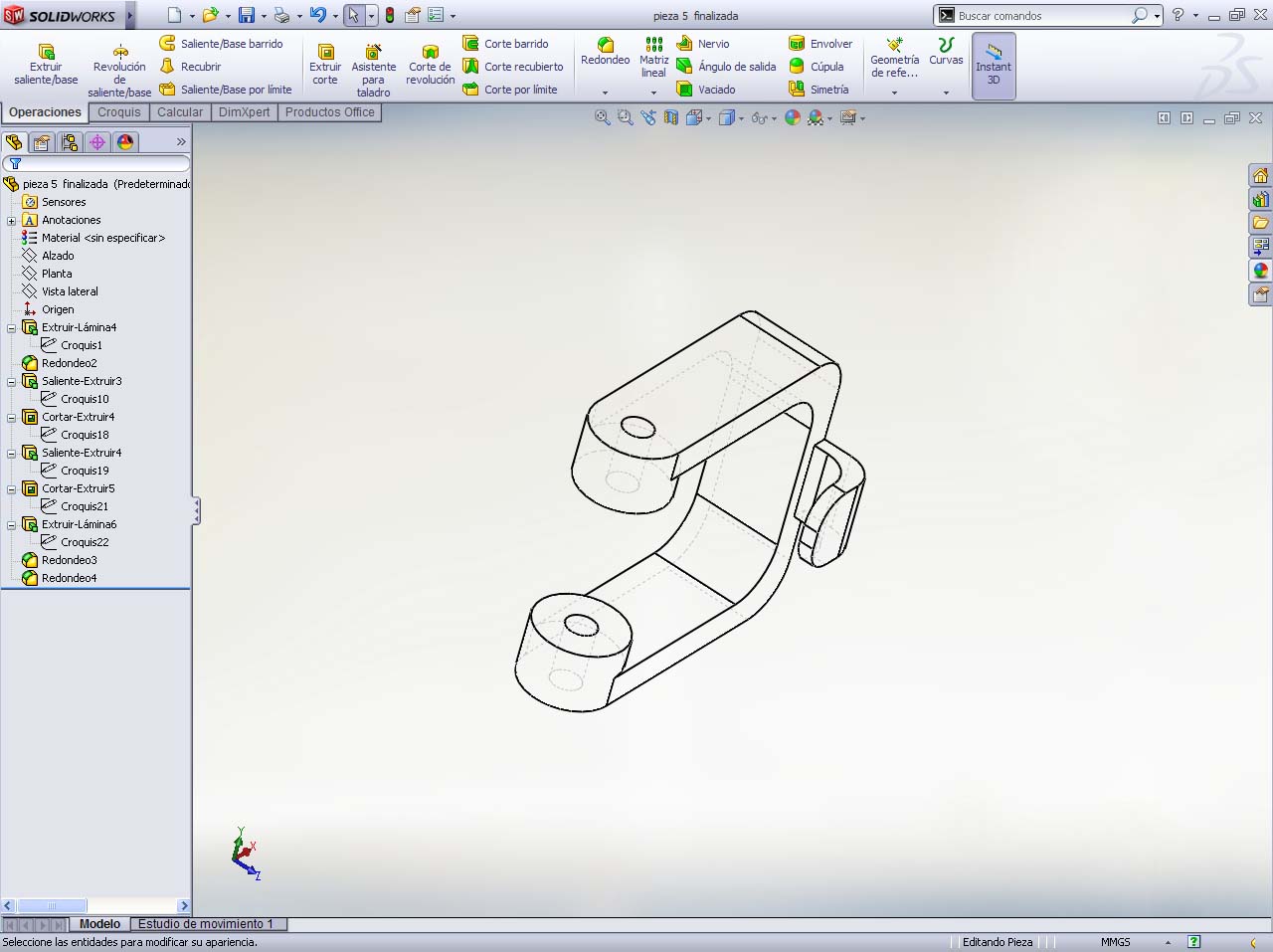Select the Cúpula dome tool
Screen dimensions: 1273x952
[x=817, y=67]
